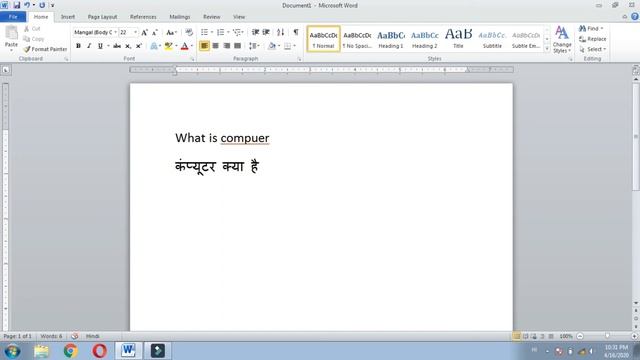Switch to the Page Layout tab
Image resolution: width=640 pixels, height=360 pixels.
click(x=102, y=17)
